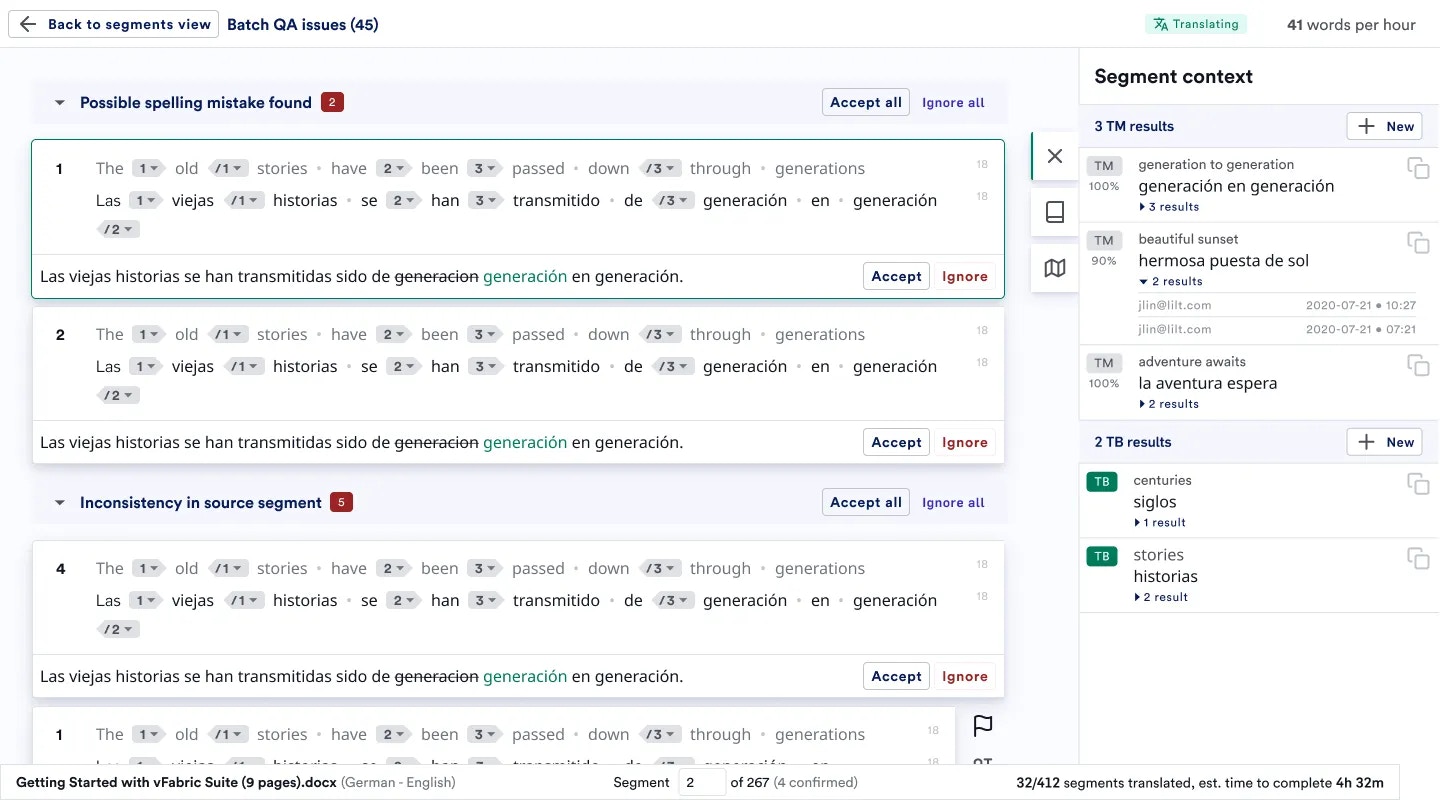Open the map icon in the side toolbar
Screen dimensions: 1440x800
pos(1055,268)
